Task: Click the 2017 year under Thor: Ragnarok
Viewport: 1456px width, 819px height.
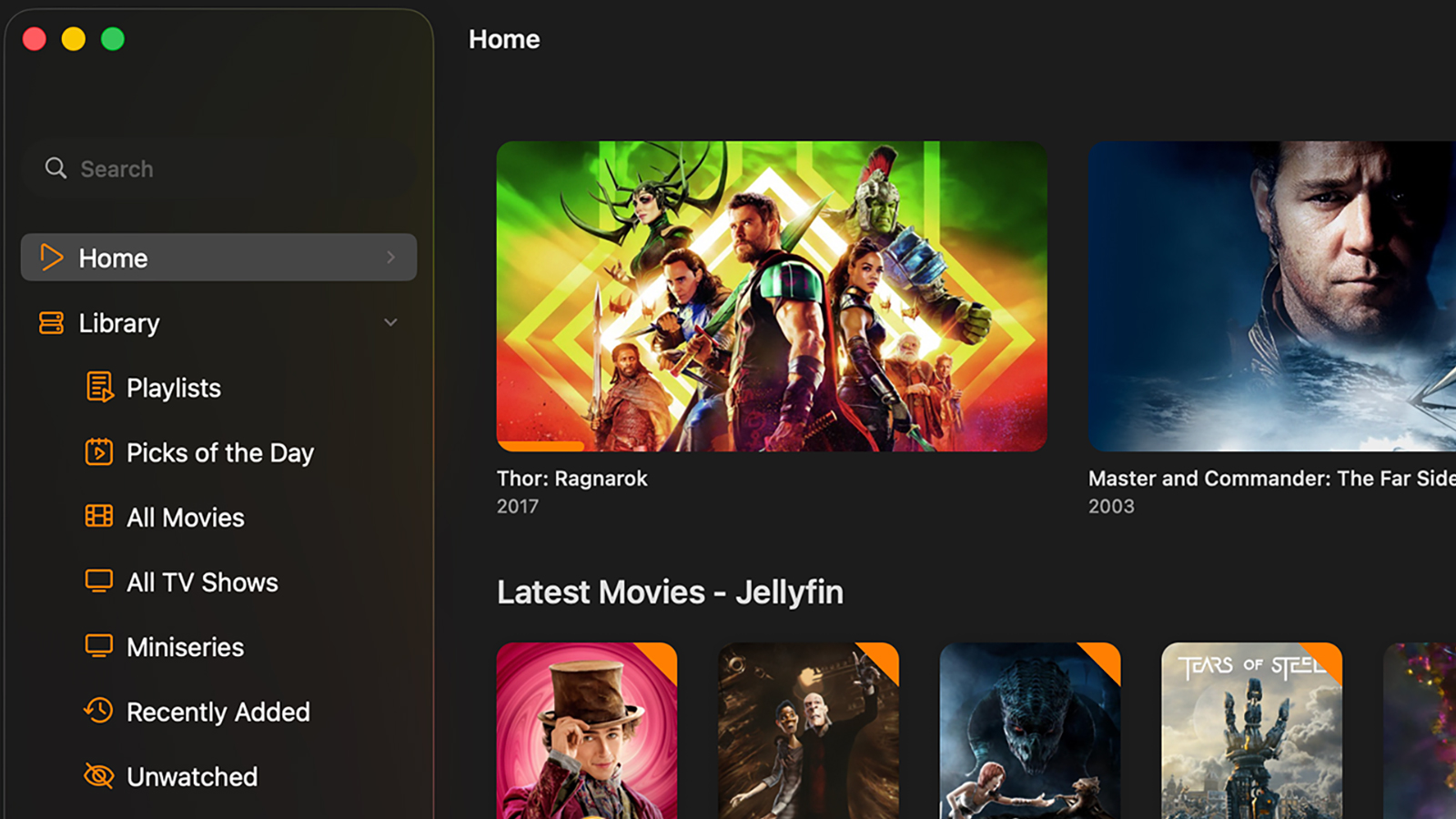Action: click(518, 506)
